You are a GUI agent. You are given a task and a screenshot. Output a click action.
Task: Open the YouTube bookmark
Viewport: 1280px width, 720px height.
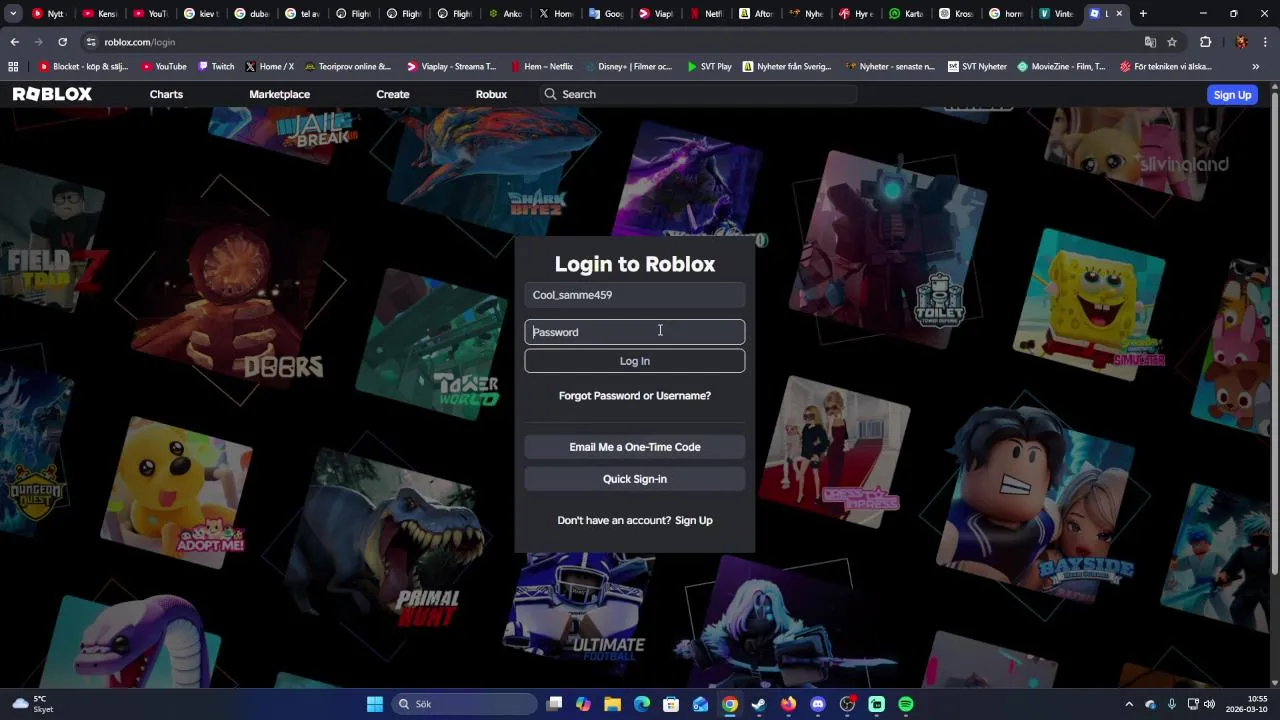pyautogui.click(x=164, y=67)
